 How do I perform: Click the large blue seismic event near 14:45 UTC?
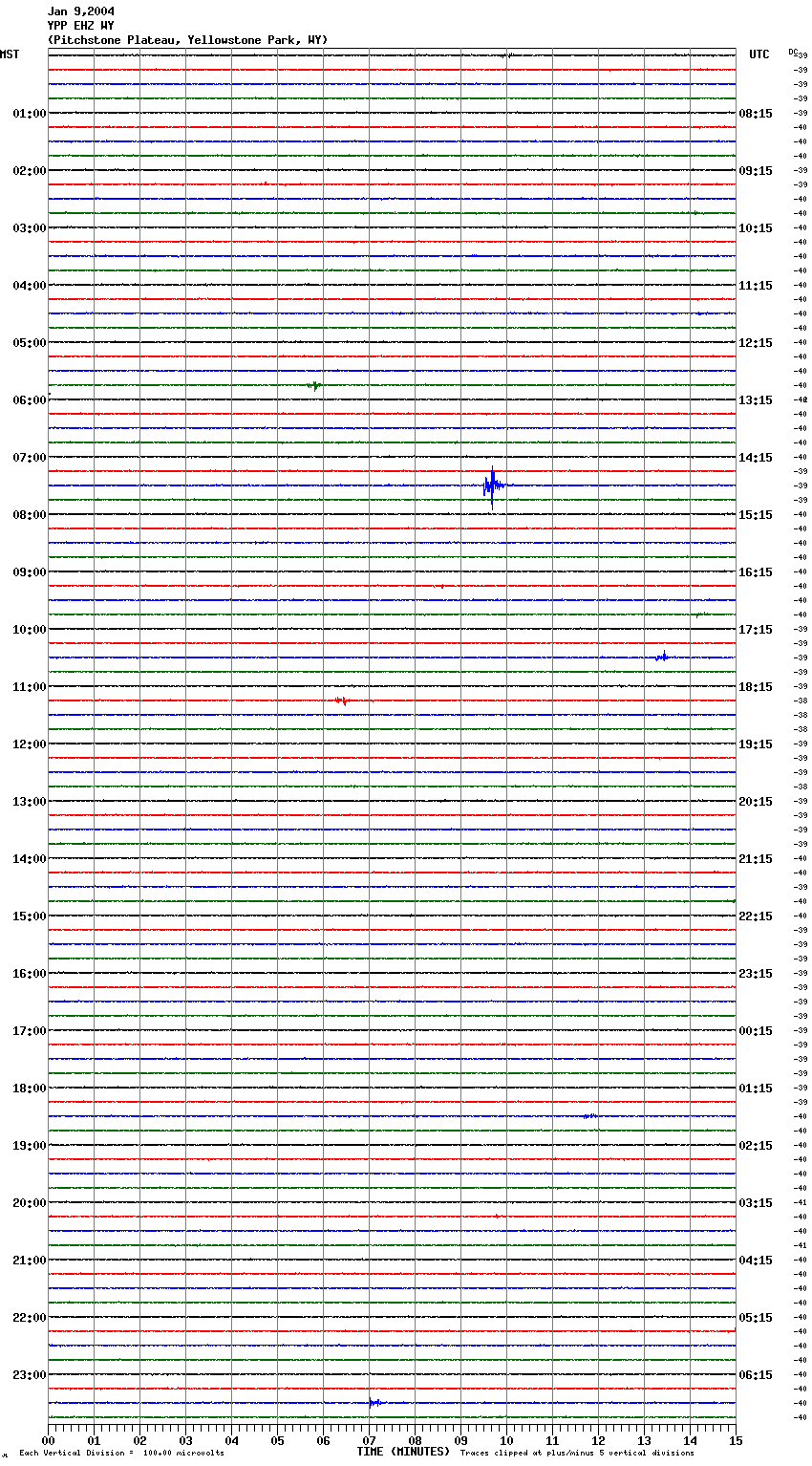coord(492,486)
